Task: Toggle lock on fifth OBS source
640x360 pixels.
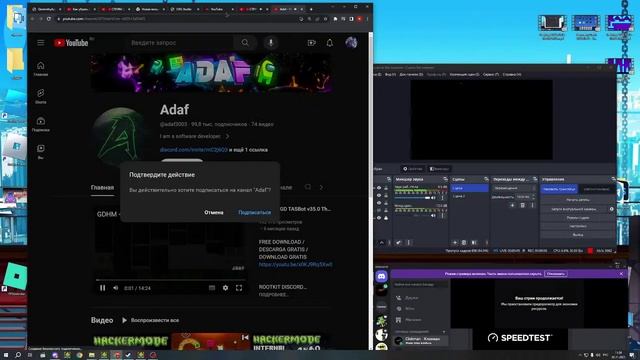Action: click(x=386, y=218)
